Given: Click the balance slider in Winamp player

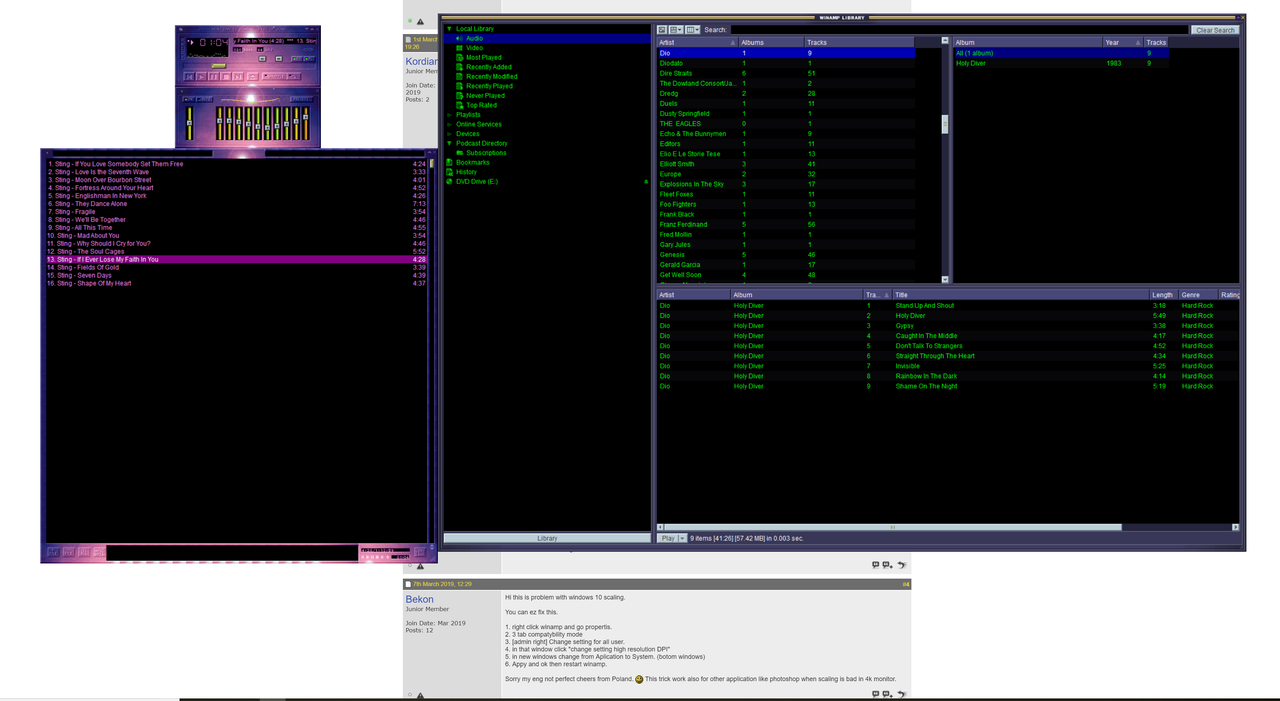Looking at the screenshot, I should [279, 58].
